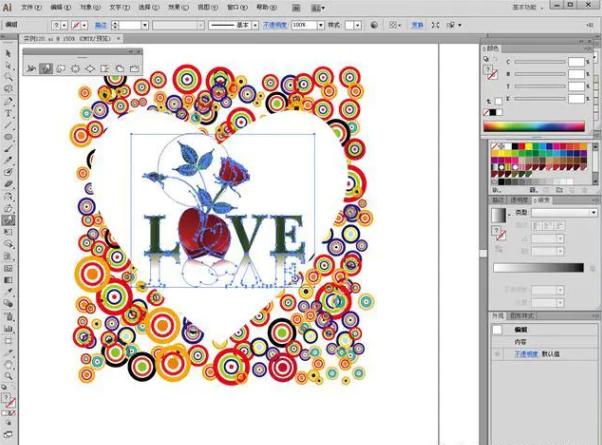Toggle visibility of 编组 appearance row

point(498,330)
